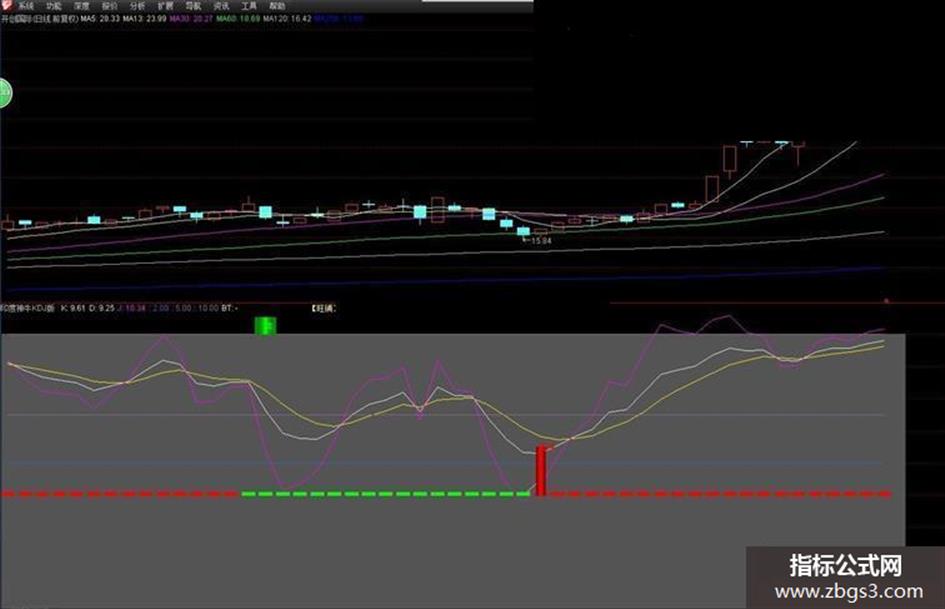
Task: Click the MA5: 20.33 label
Action: click(x=100, y=19)
